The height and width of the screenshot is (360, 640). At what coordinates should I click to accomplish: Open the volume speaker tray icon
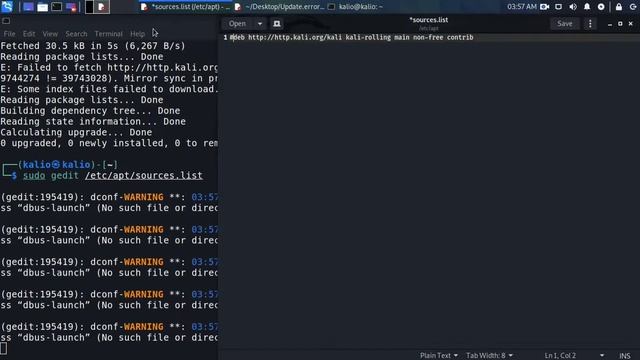pos(573,7)
